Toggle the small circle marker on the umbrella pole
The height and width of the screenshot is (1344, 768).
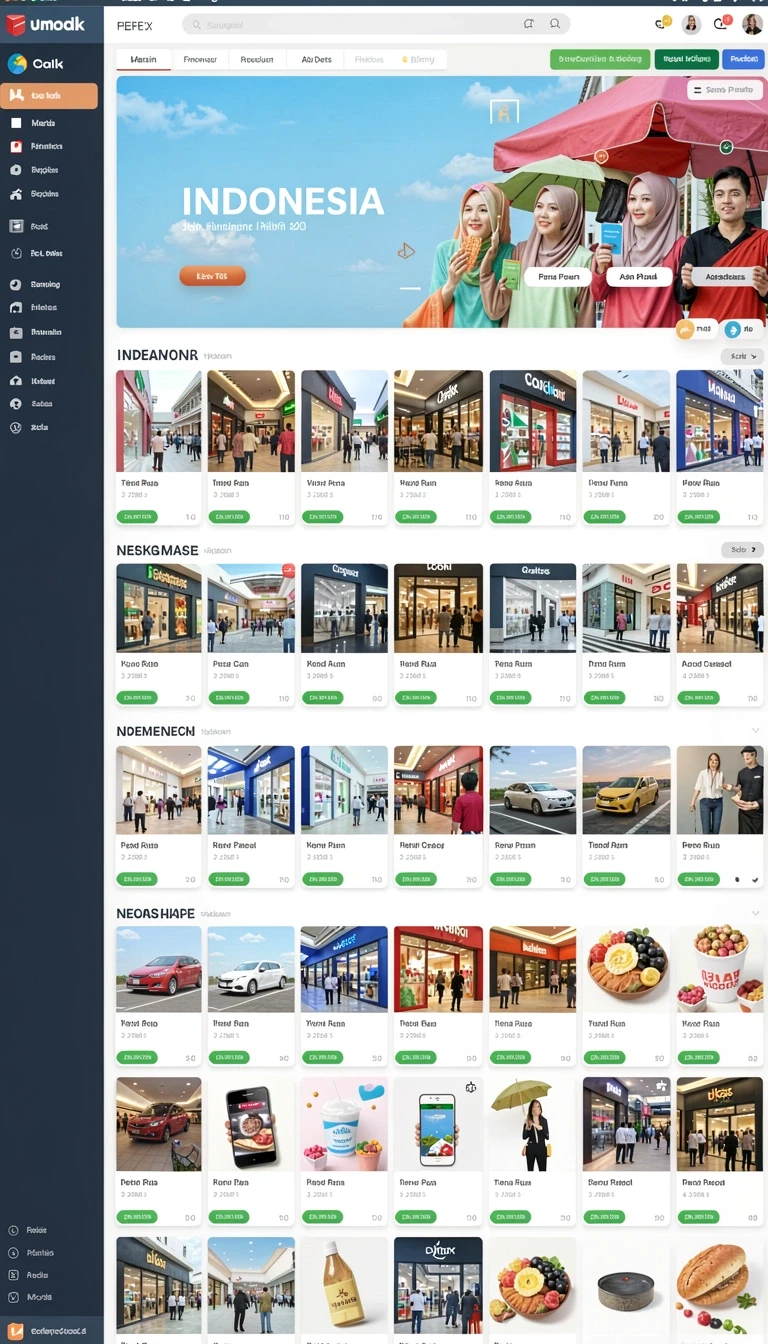(x=602, y=156)
